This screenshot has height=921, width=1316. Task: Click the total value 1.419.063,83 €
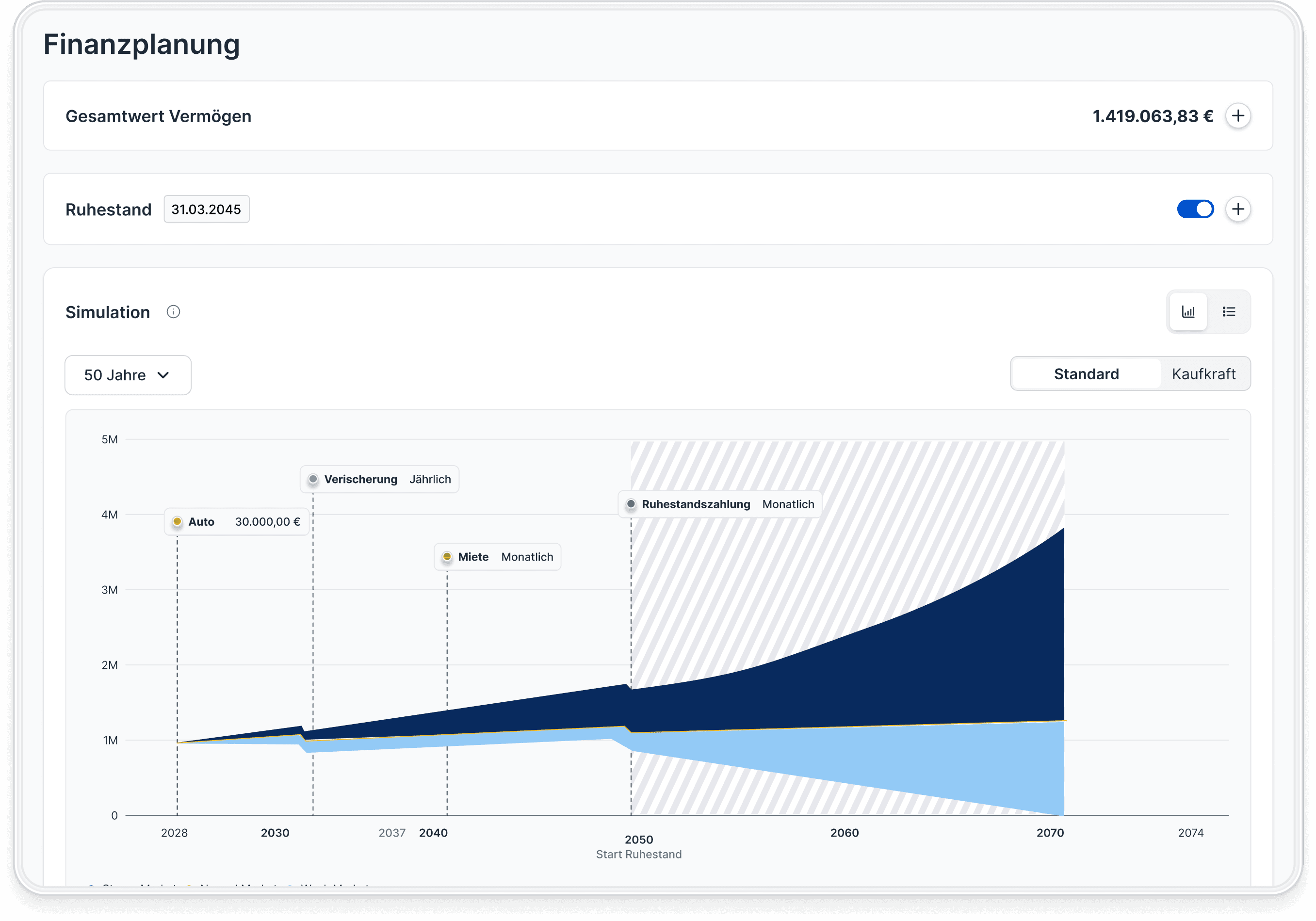click(x=1153, y=116)
